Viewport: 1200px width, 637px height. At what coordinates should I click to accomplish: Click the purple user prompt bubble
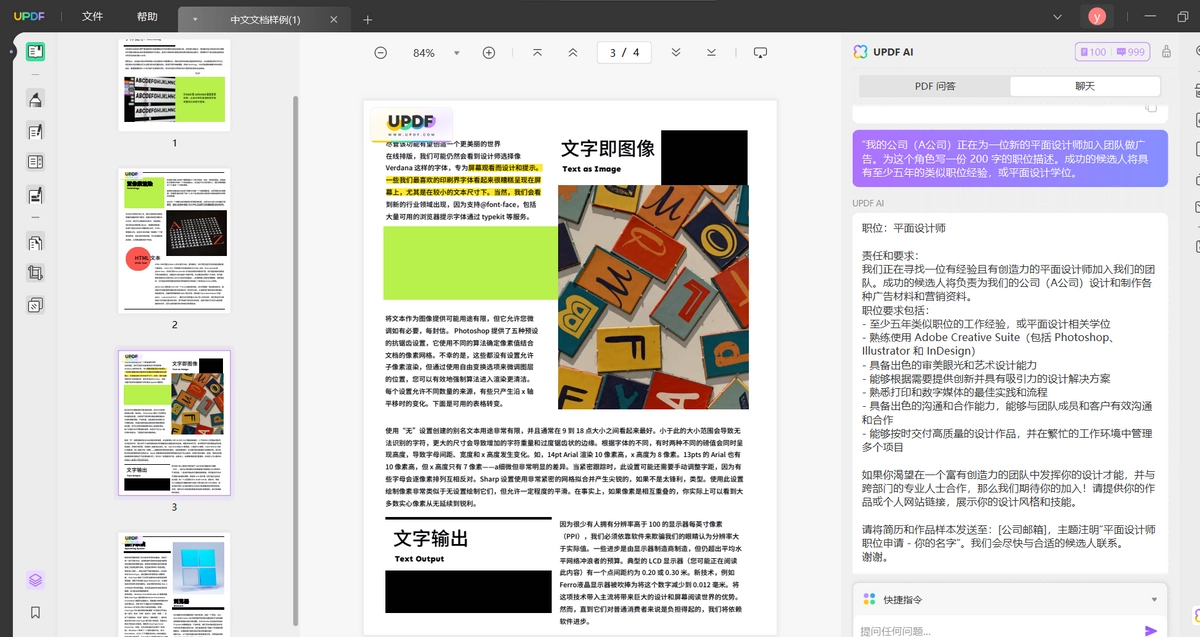coord(1010,158)
